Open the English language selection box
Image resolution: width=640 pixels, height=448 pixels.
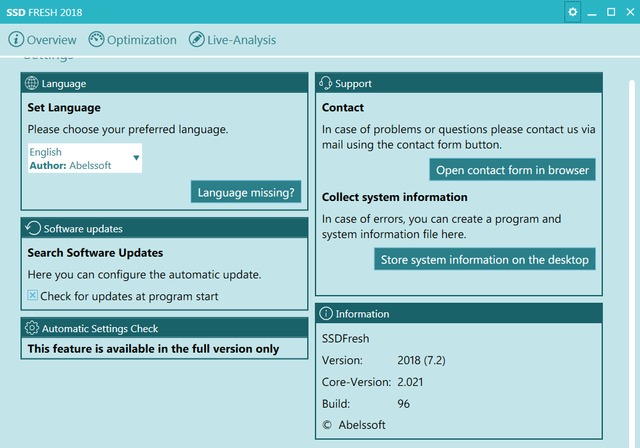pos(80,158)
